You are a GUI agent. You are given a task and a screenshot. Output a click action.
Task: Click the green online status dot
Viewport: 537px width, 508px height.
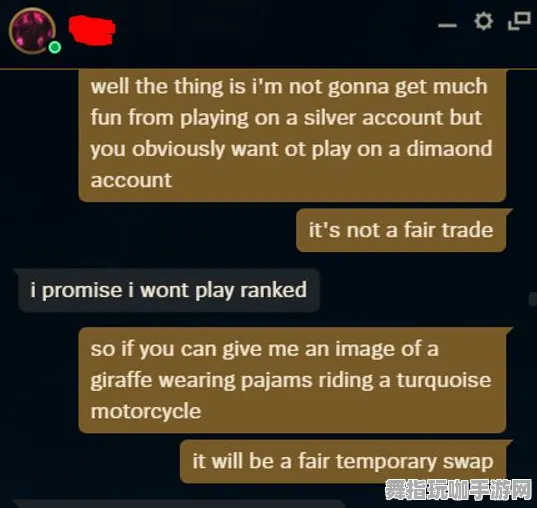coord(54,47)
